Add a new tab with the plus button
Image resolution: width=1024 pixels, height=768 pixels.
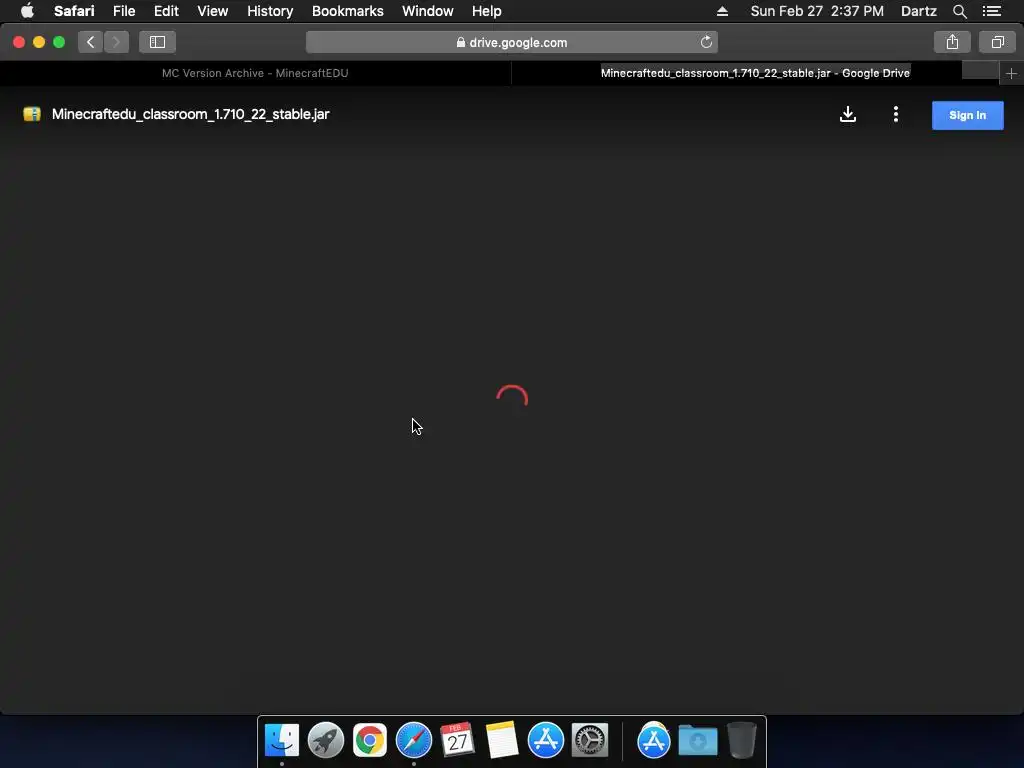(x=1011, y=73)
